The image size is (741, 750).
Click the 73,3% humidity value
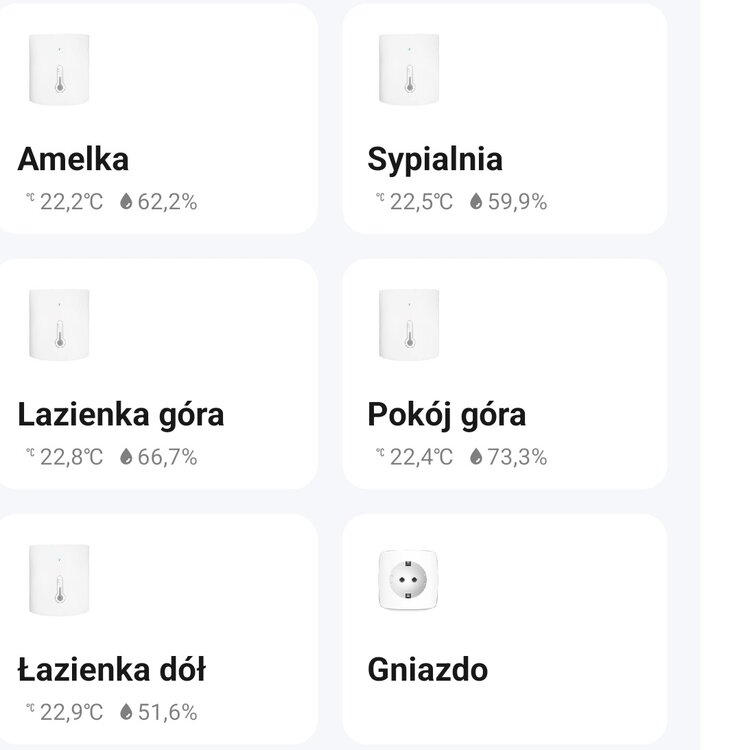click(x=517, y=457)
